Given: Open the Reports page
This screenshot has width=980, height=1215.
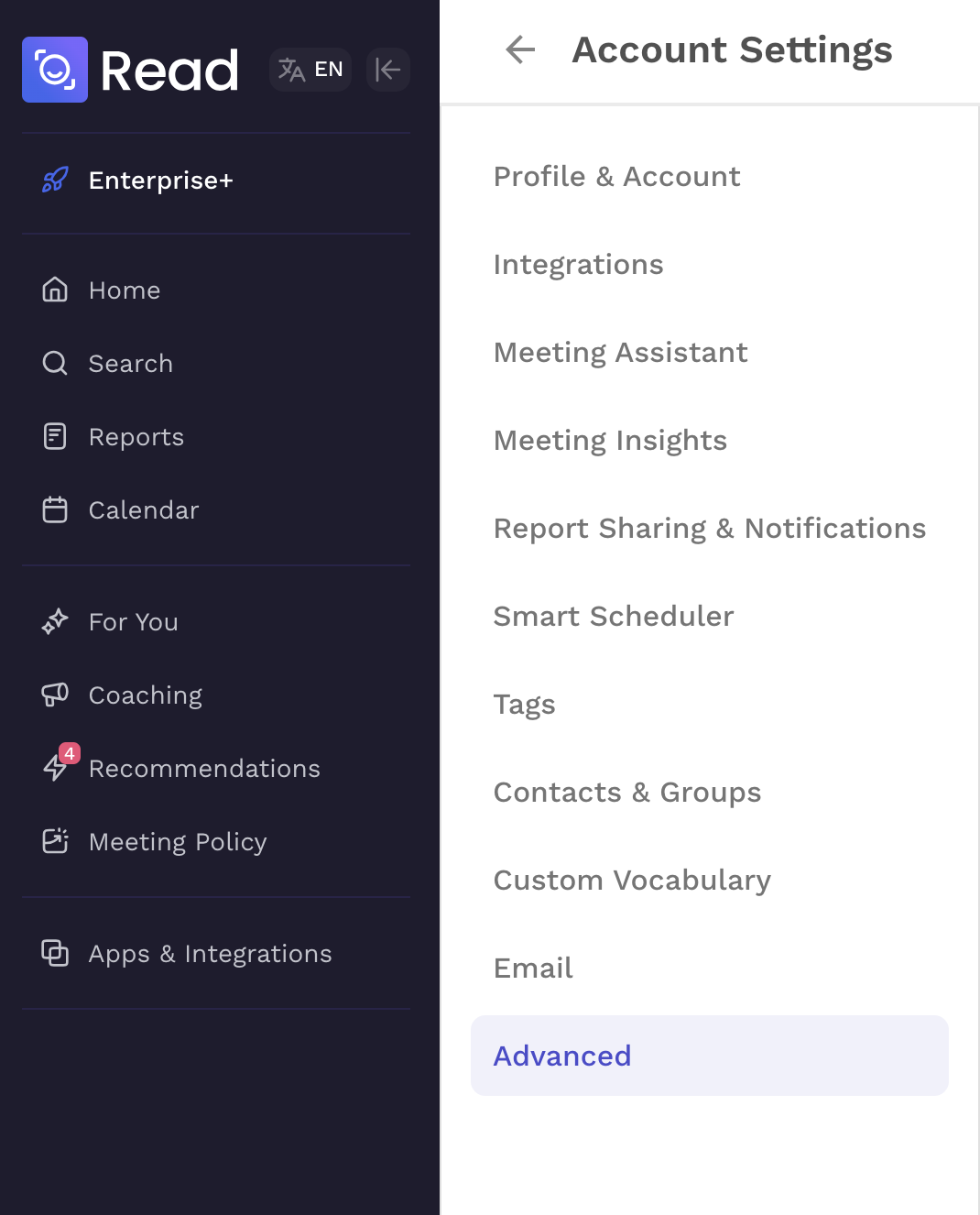Looking at the screenshot, I should 136,437.
